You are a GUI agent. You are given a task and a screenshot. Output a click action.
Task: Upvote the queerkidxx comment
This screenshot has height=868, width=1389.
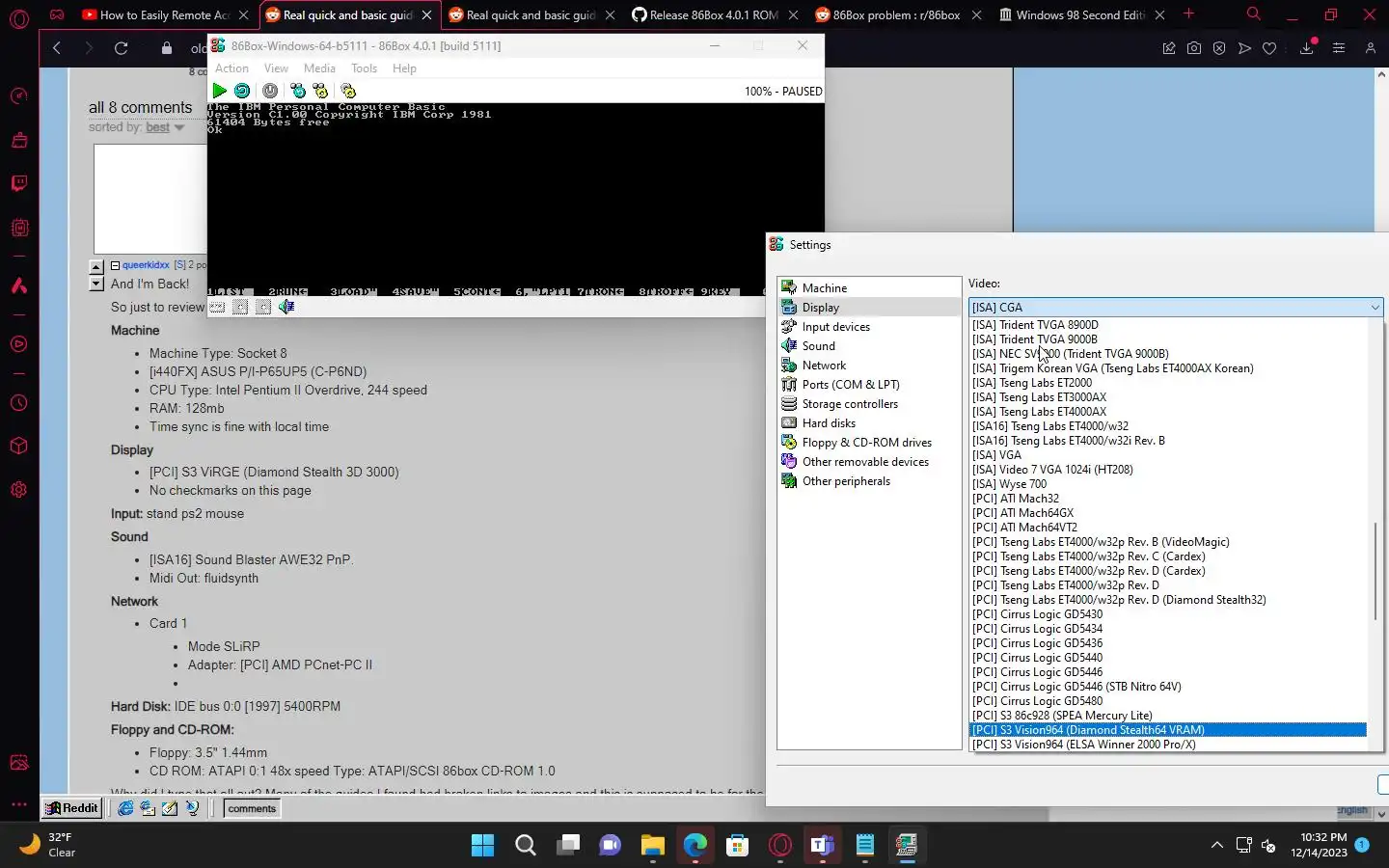(x=96, y=267)
